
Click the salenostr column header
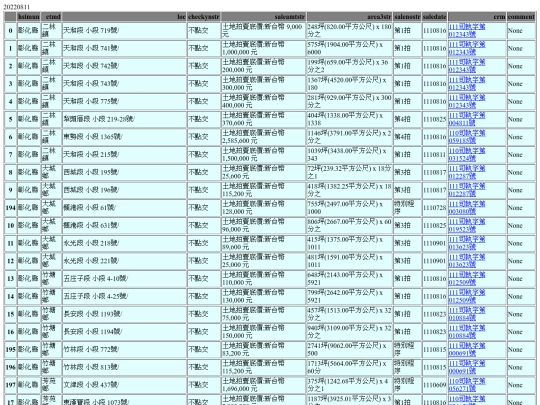coord(407,17)
